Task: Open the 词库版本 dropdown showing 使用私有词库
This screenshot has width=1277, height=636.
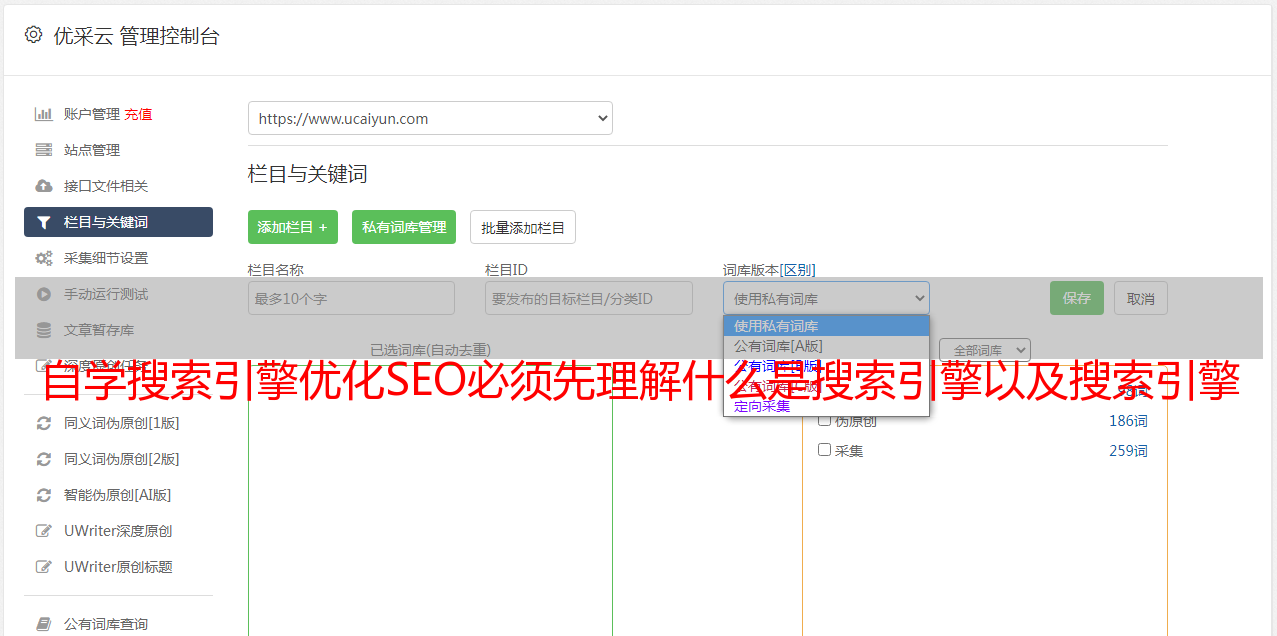Action: pos(826,298)
